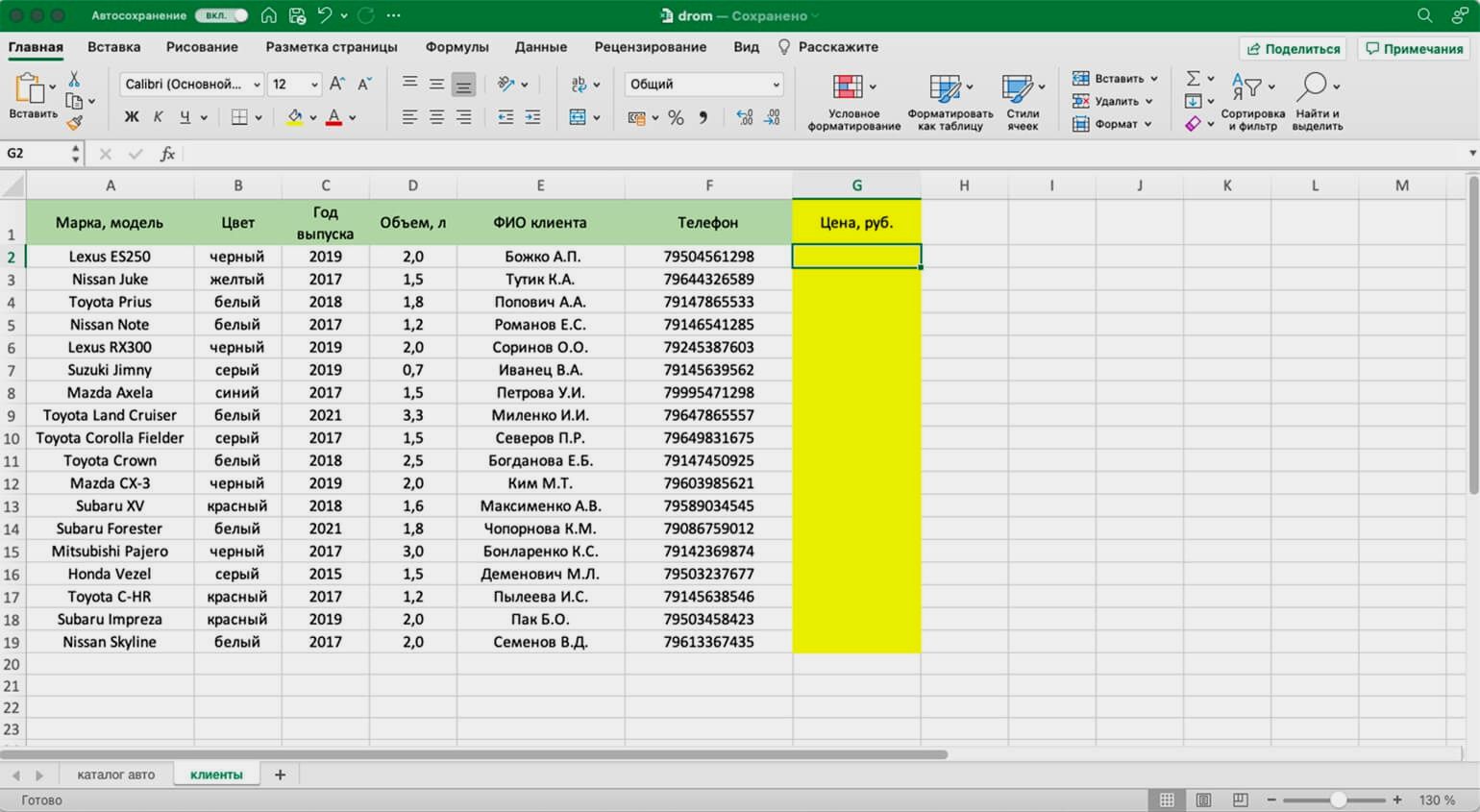Viewport: 1480px width, 812px height.
Task: Click the zoom slider handle
Action: tap(1337, 800)
